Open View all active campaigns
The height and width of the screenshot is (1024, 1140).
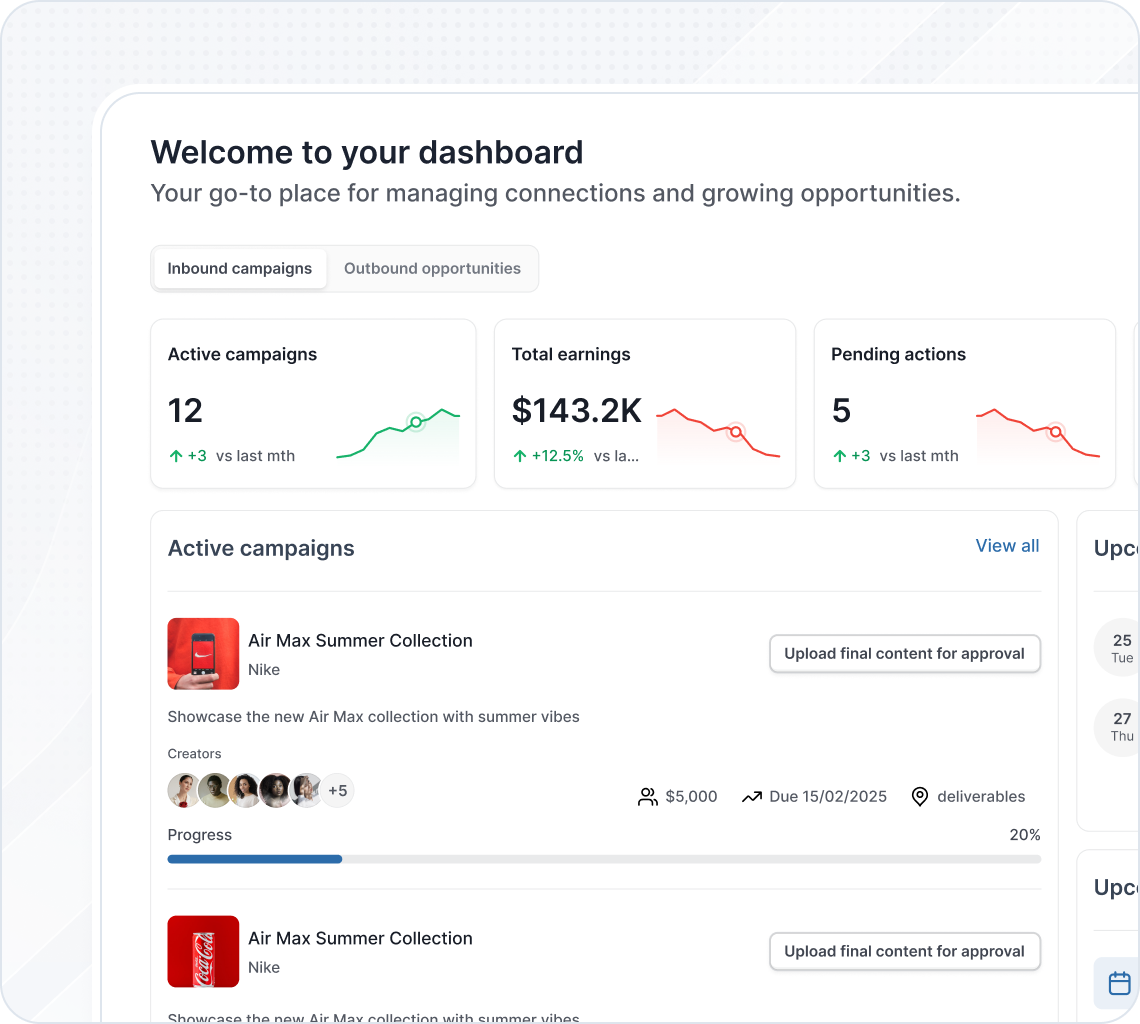click(1007, 546)
